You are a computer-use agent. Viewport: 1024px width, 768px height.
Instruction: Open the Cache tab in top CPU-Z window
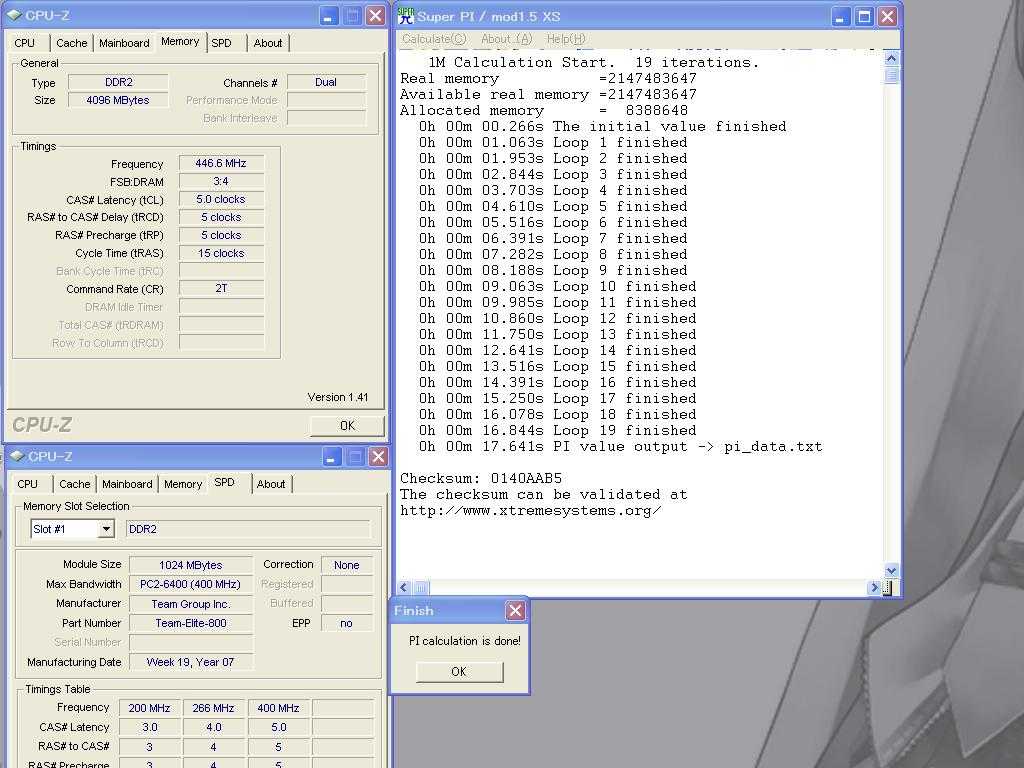[72, 43]
